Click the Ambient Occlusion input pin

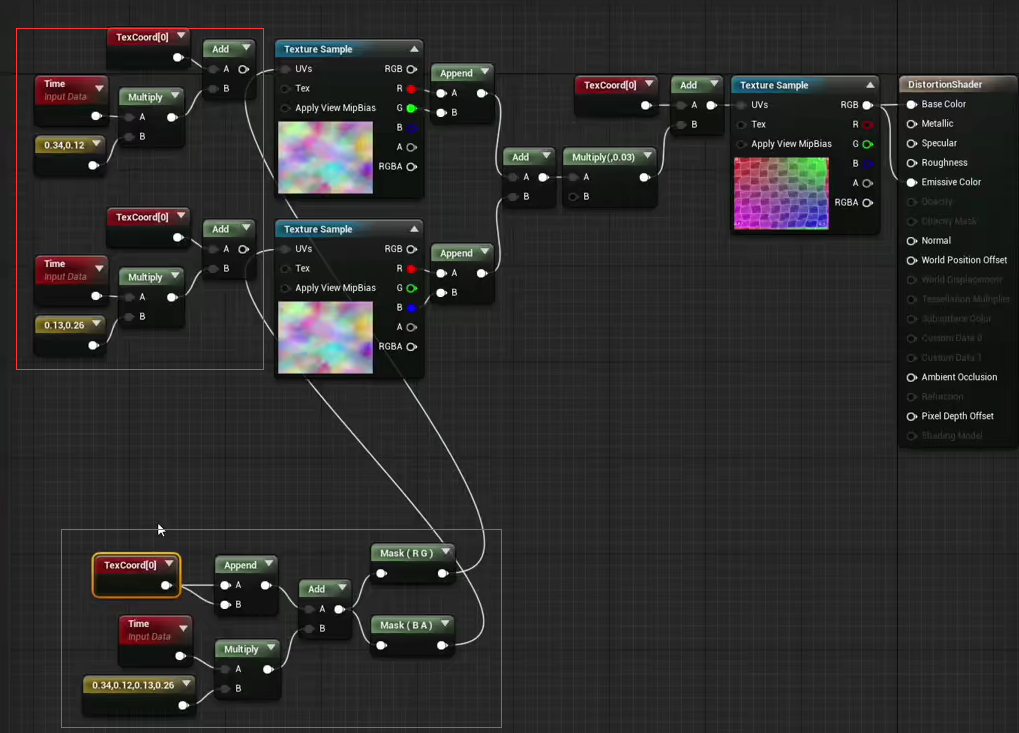tap(912, 378)
